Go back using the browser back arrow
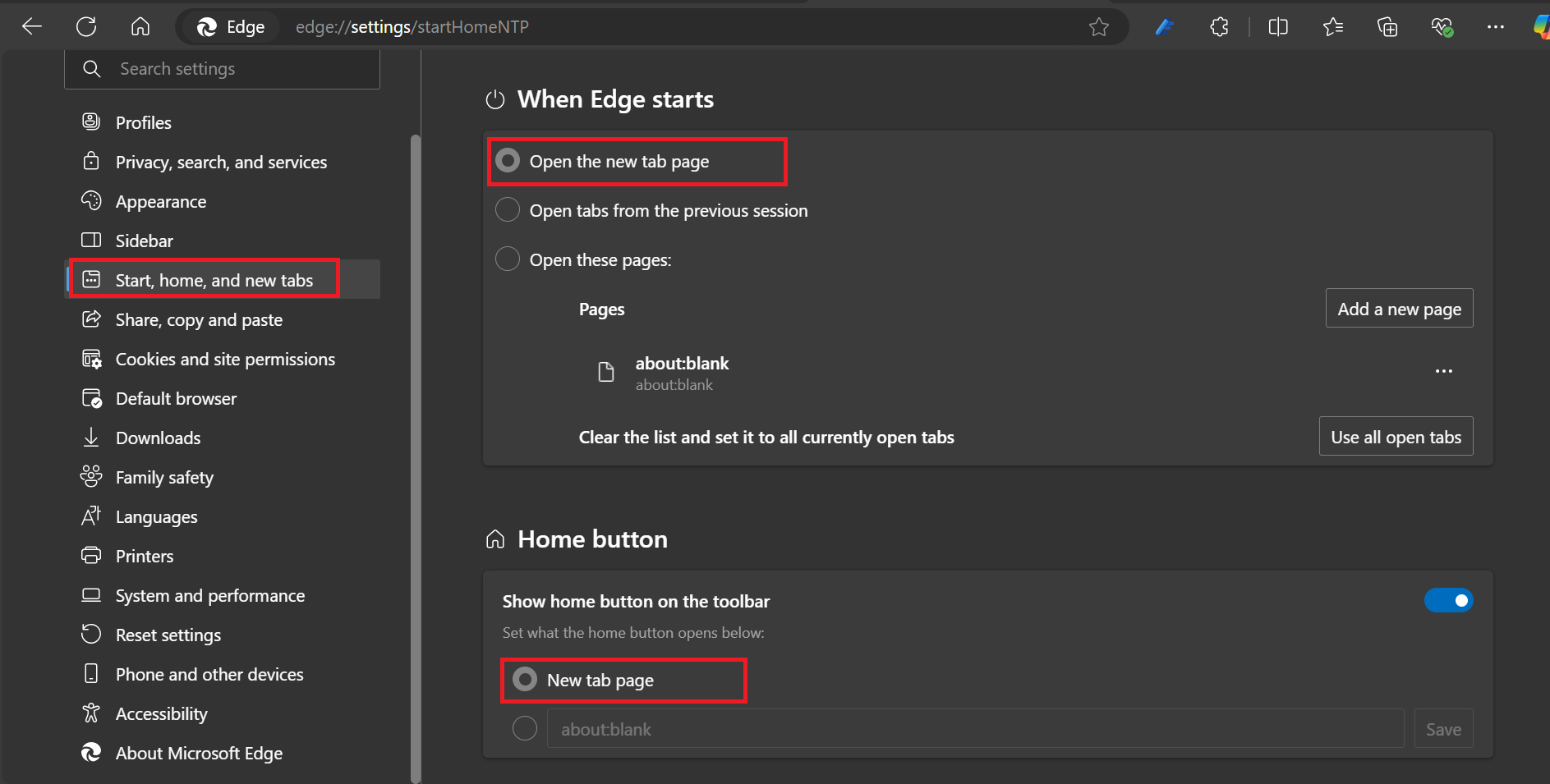 [32, 27]
